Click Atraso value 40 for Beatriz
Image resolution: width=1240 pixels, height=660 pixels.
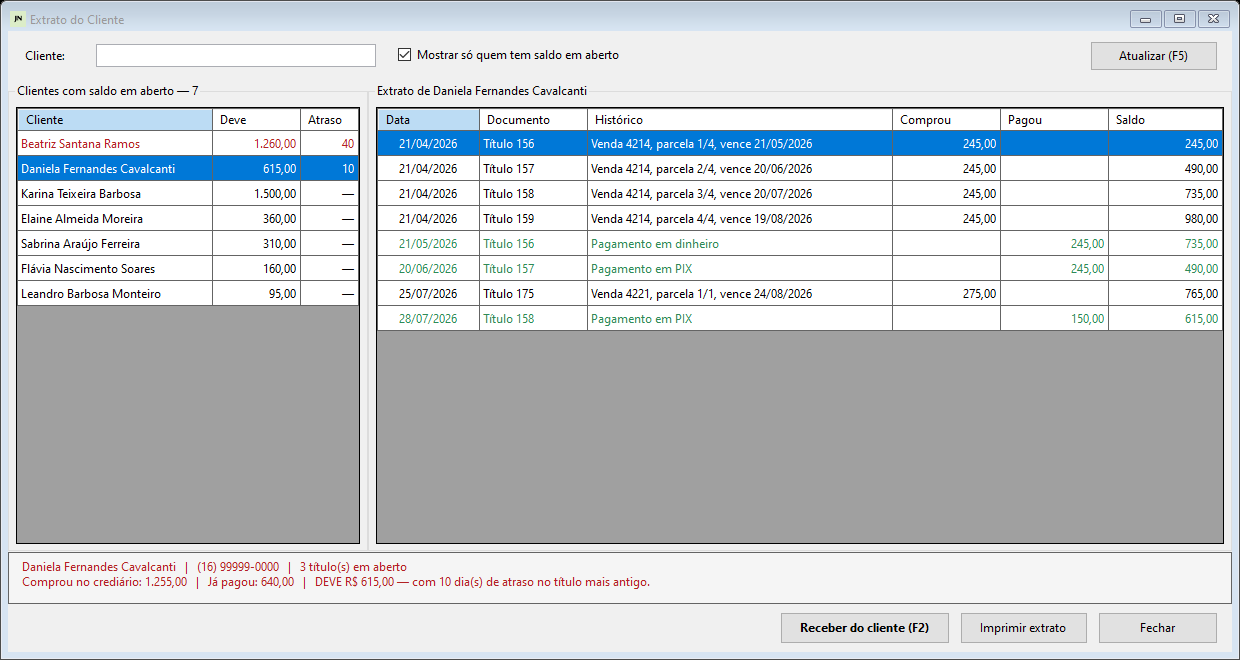coord(347,144)
